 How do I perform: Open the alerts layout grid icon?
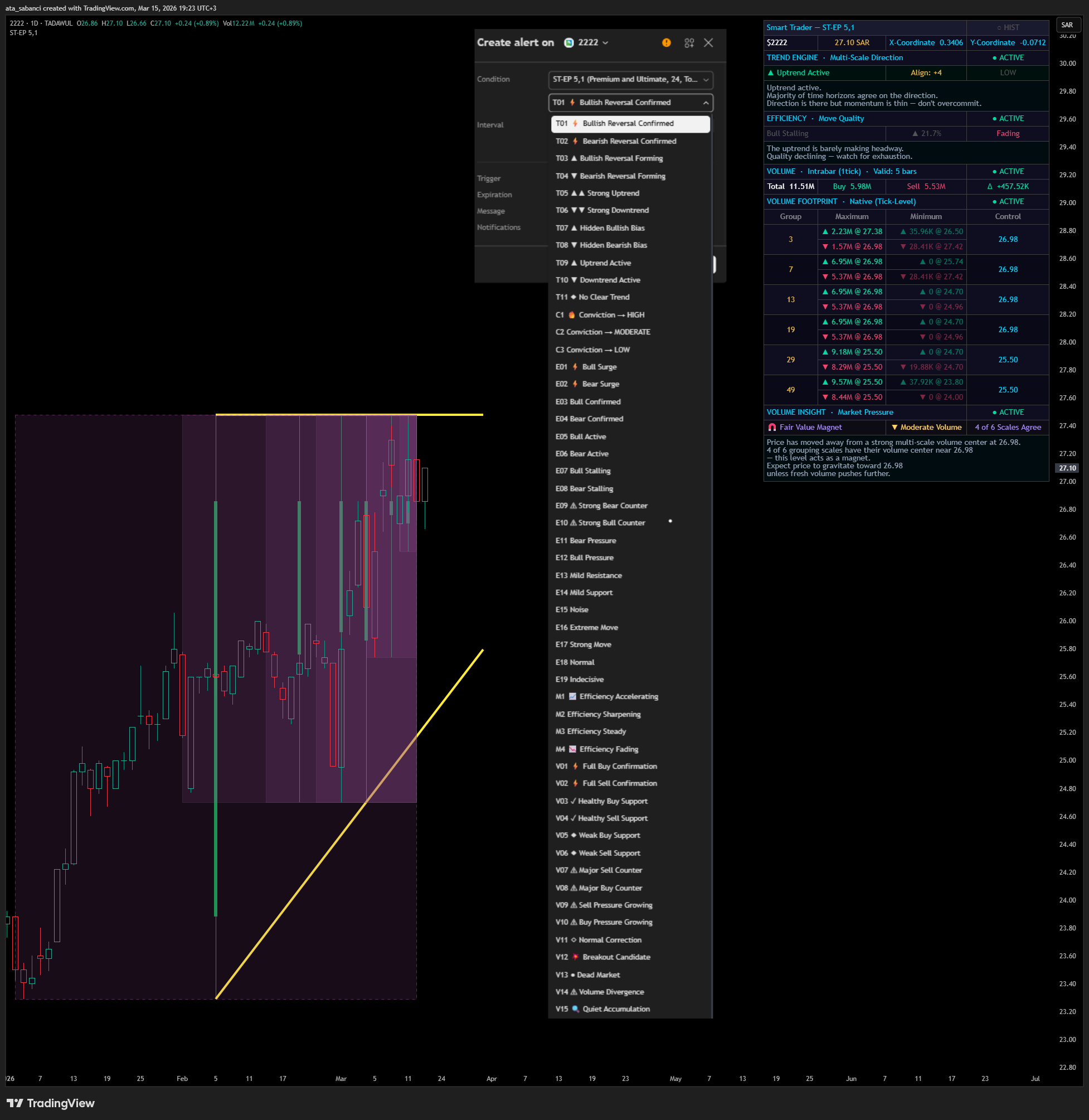(689, 43)
